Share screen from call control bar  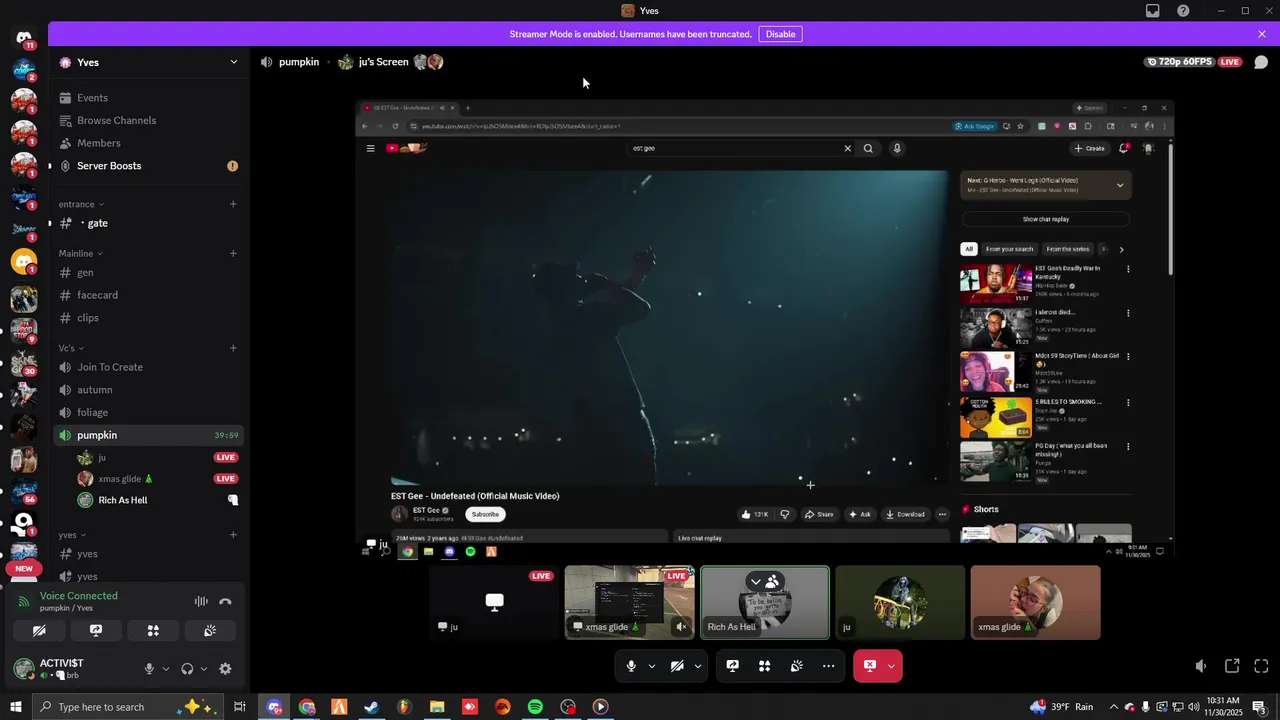(733, 666)
